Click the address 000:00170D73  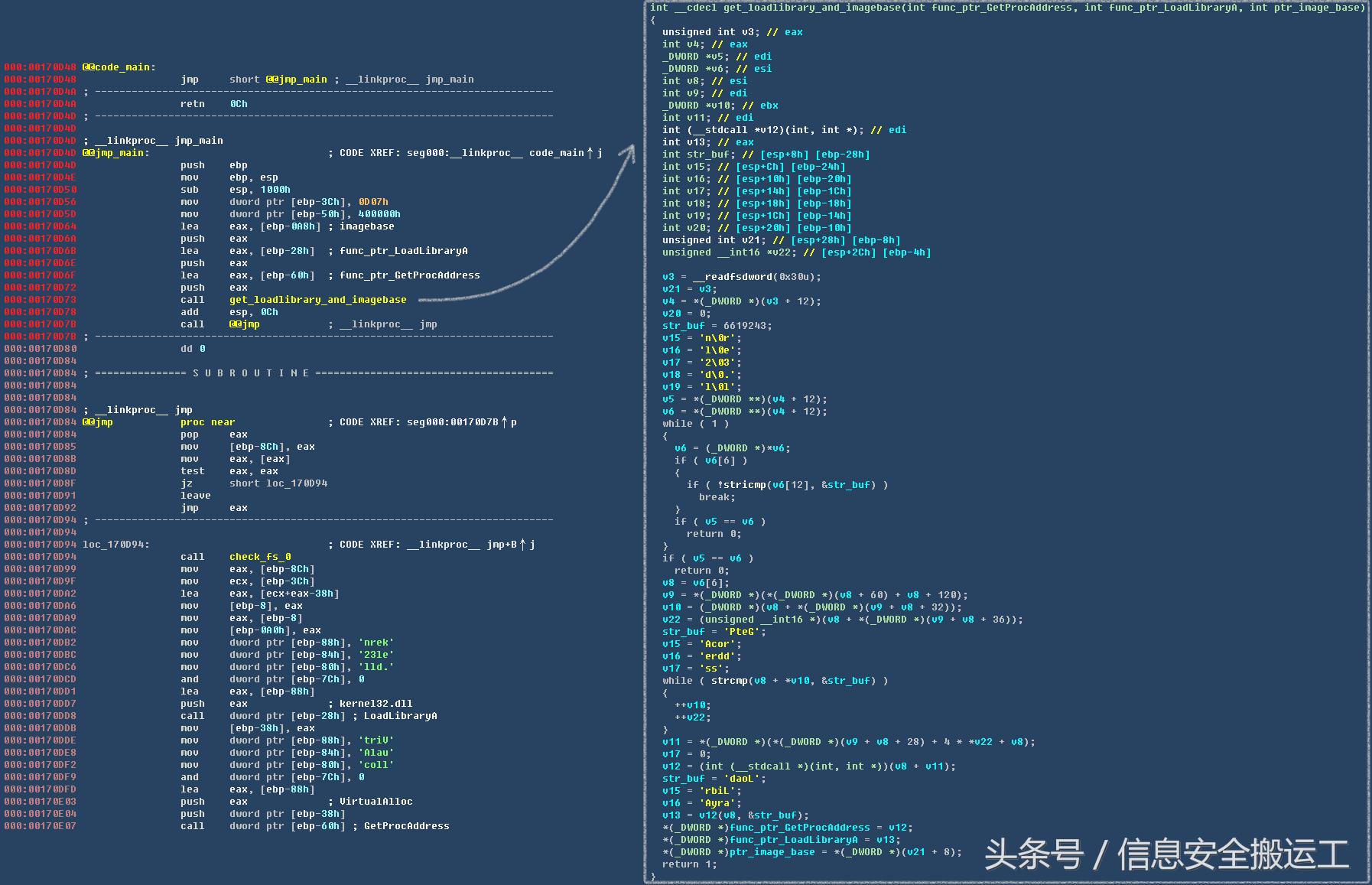40,300
